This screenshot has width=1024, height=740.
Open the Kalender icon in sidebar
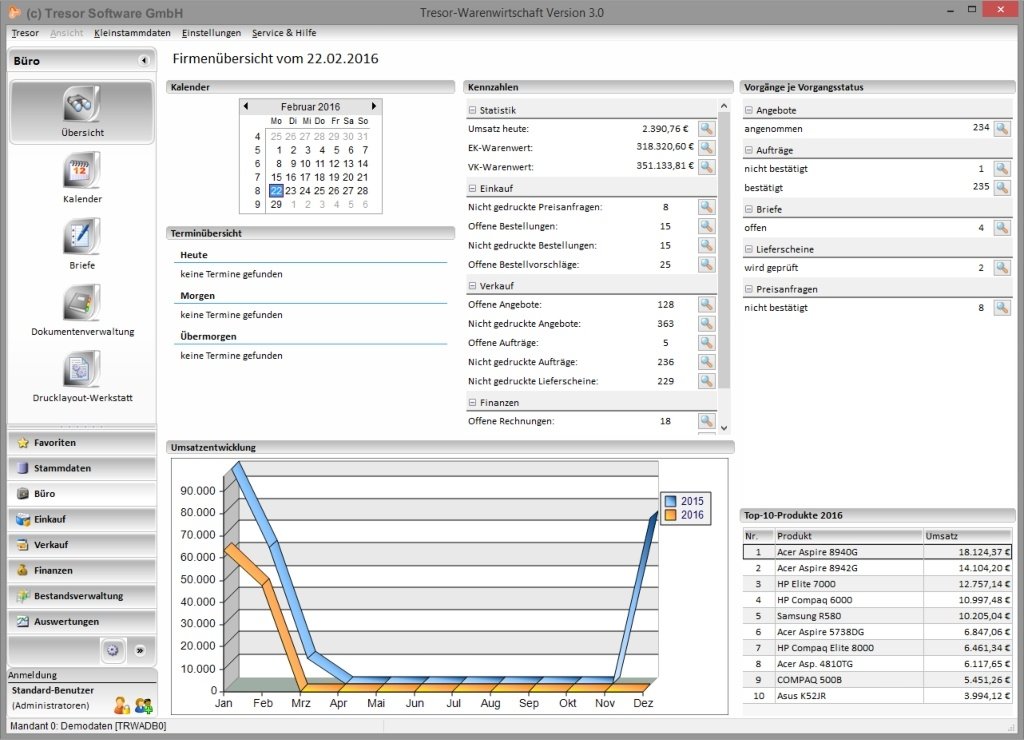point(82,171)
